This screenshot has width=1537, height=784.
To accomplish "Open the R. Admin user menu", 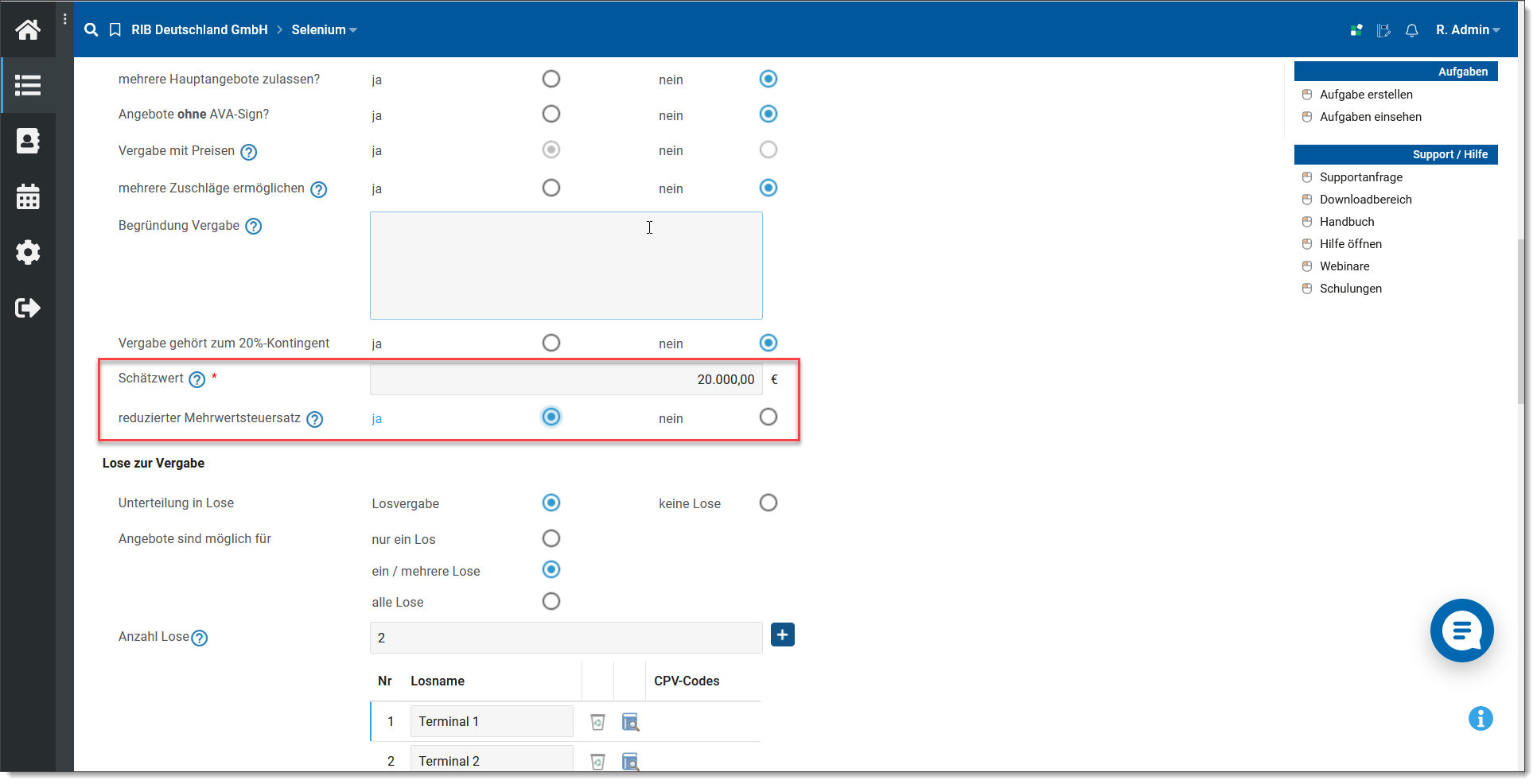I will point(1468,30).
